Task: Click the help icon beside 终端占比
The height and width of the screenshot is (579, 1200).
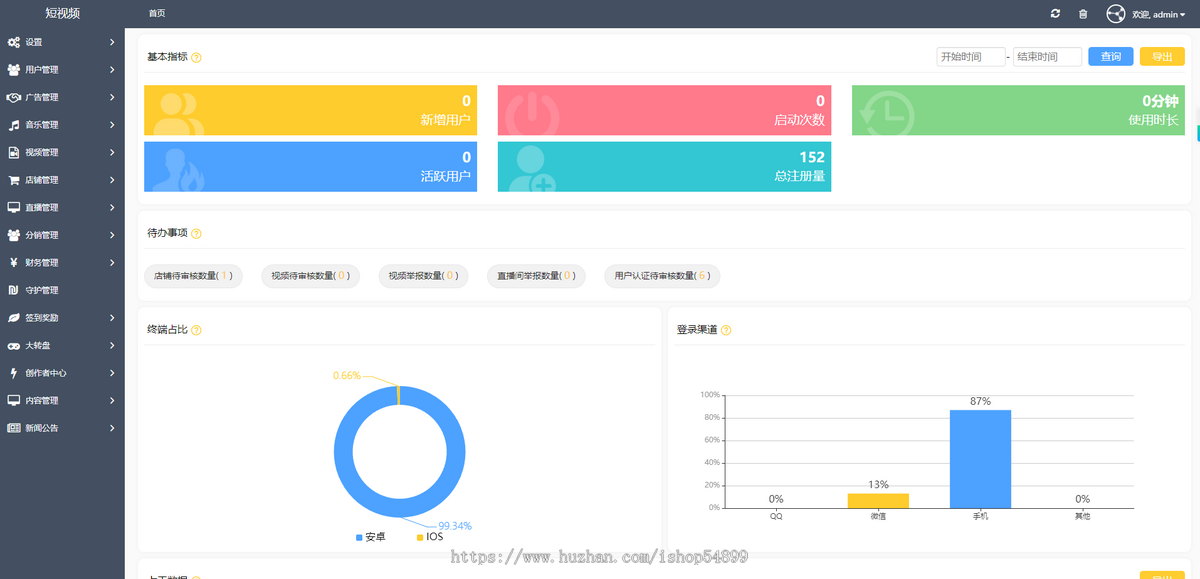Action: (196, 330)
